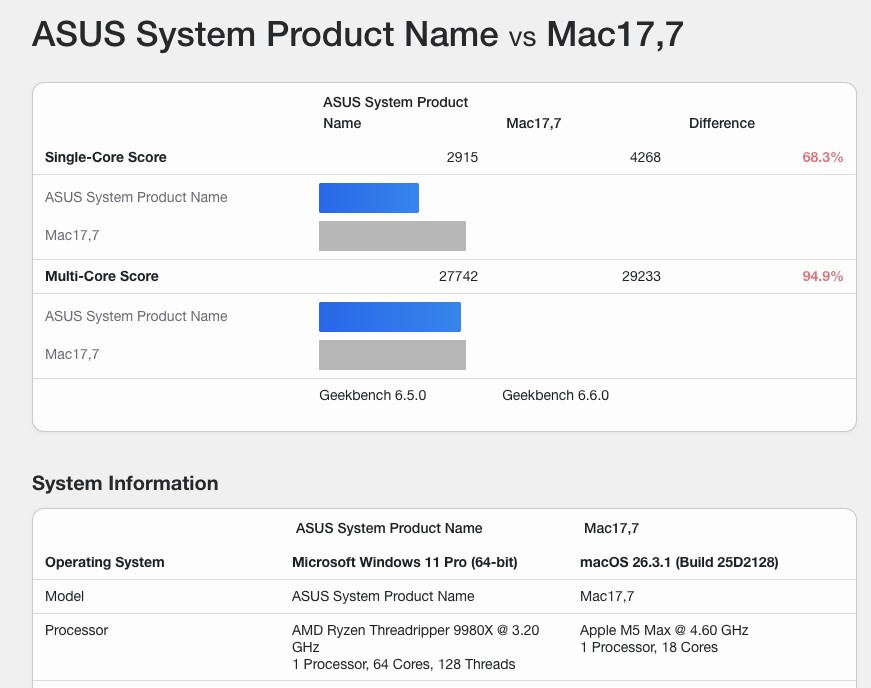The height and width of the screenshot is (688, 871).
Task: Click the gray Mac17,7 Multi-Core score bar
Action: point(392,354)
